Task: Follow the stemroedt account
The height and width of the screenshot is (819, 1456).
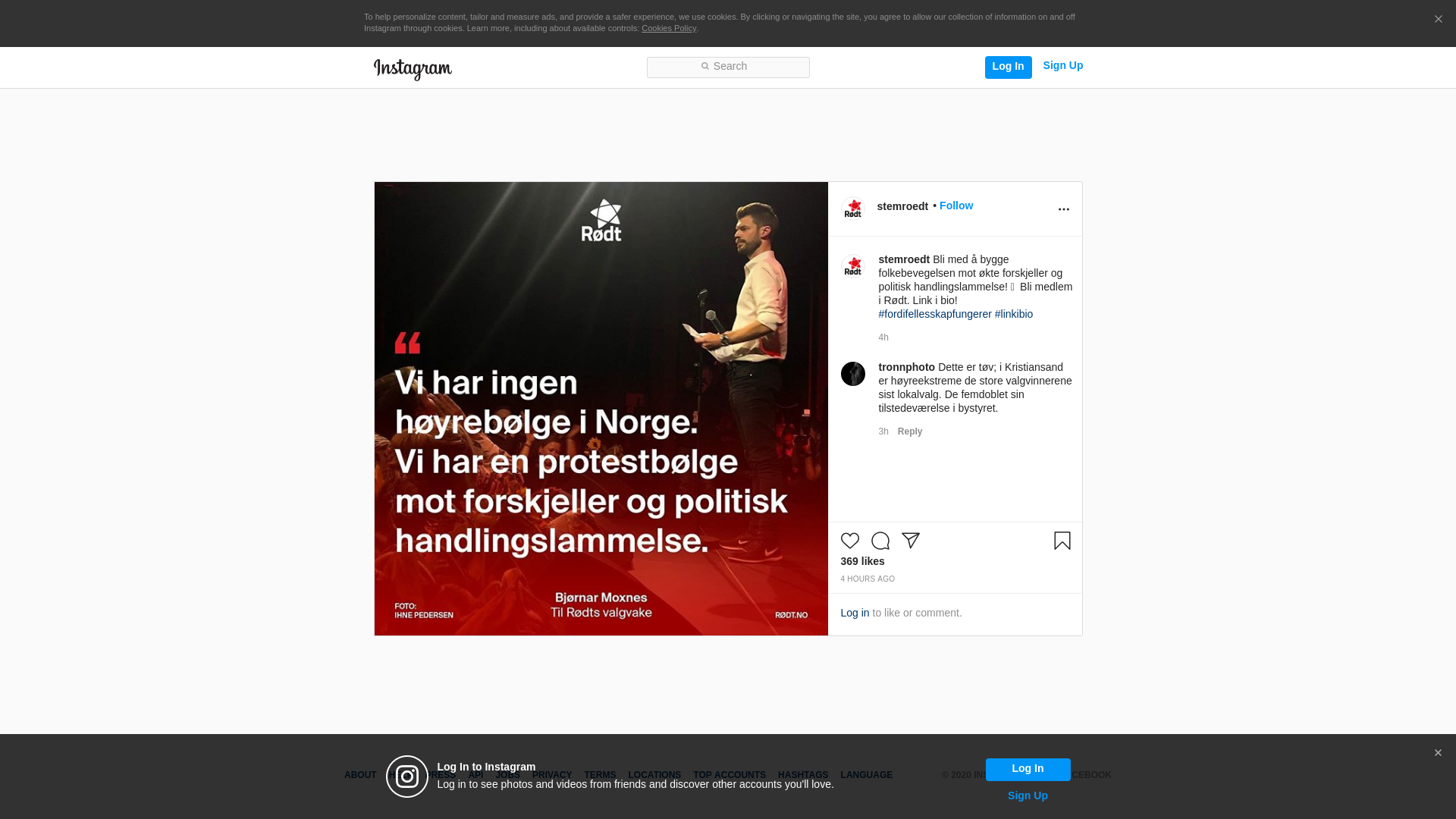Action: pyautogui.click(x=956, y=206)
